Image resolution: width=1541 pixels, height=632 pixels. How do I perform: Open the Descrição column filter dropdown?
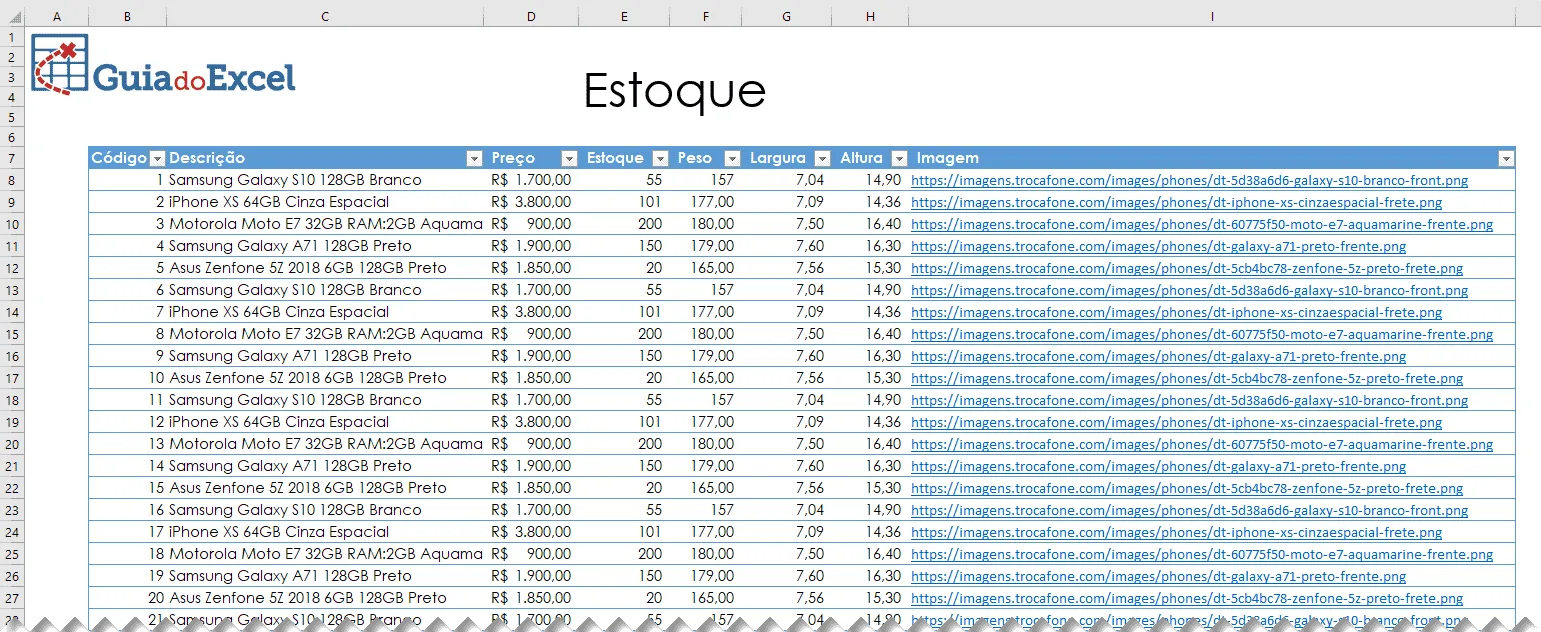click(x=474, y=158)
